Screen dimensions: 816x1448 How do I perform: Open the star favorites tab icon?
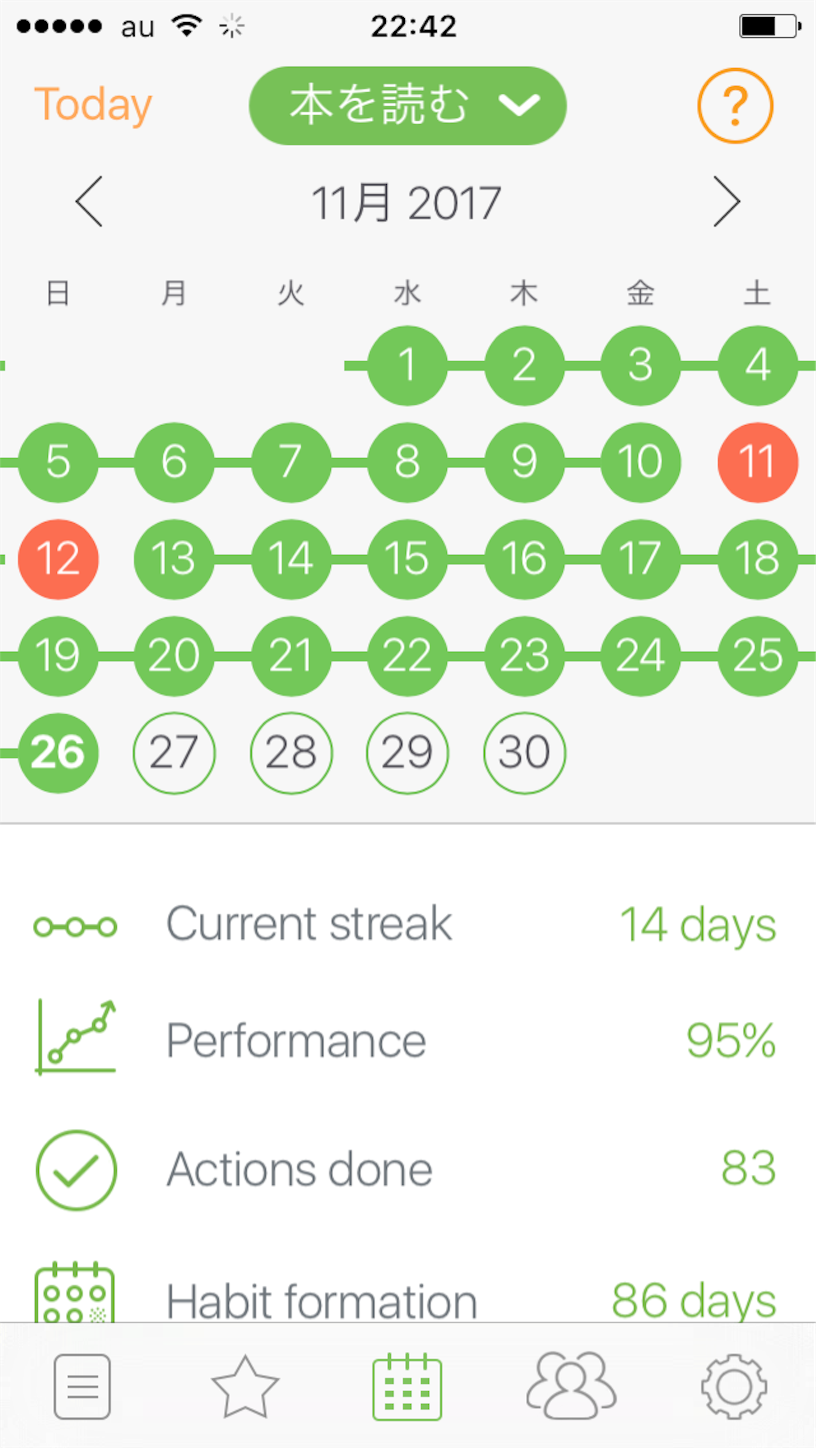click(x=245, y=1385)
